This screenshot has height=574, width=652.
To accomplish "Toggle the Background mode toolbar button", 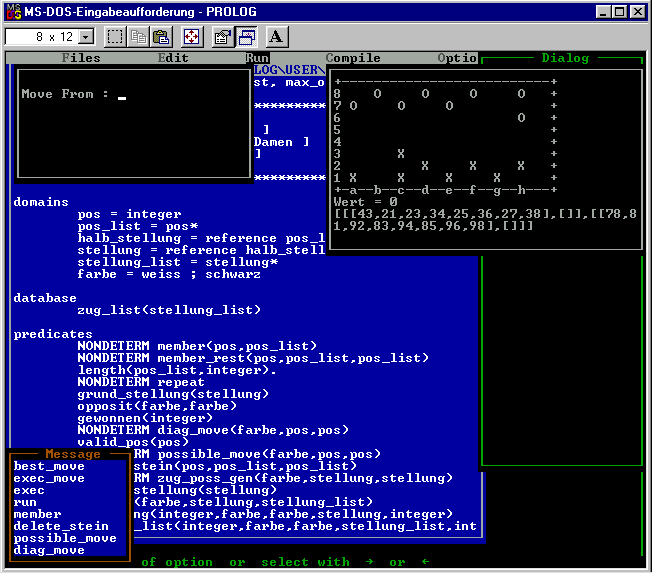I will [x=246, y=37].
